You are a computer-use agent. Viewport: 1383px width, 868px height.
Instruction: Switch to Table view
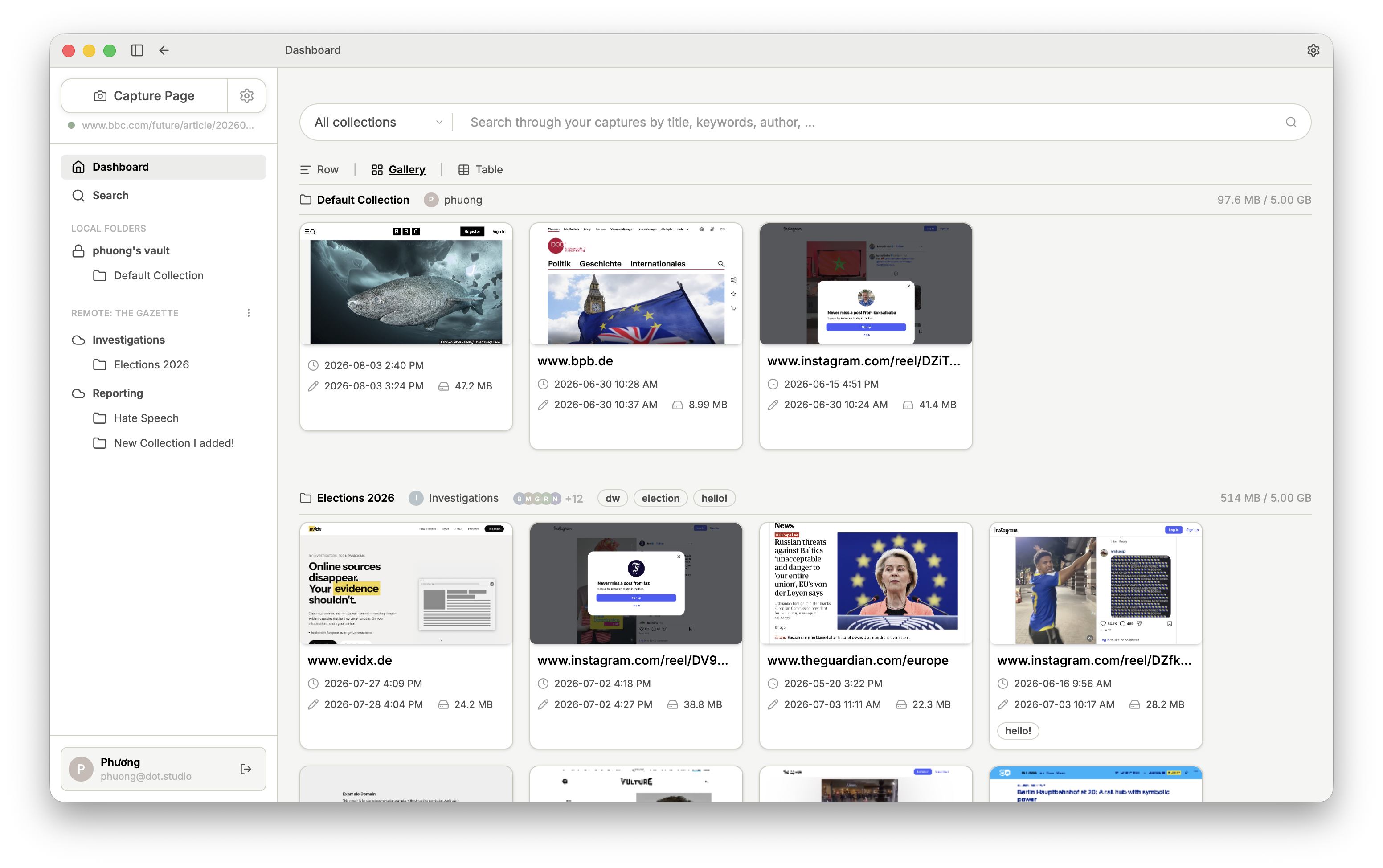coord(480,169)
